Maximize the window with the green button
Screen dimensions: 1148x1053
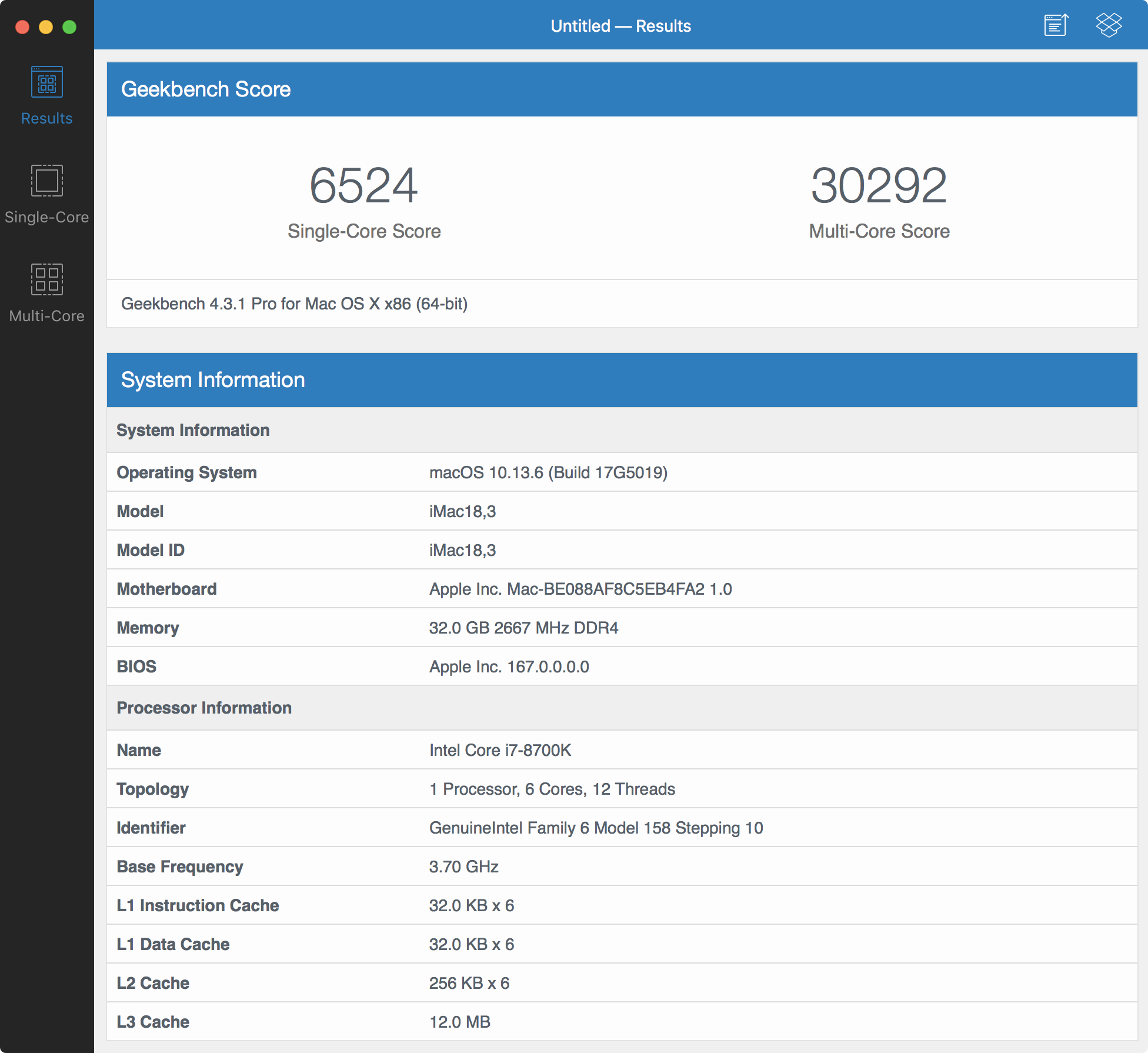coord(69,27)
